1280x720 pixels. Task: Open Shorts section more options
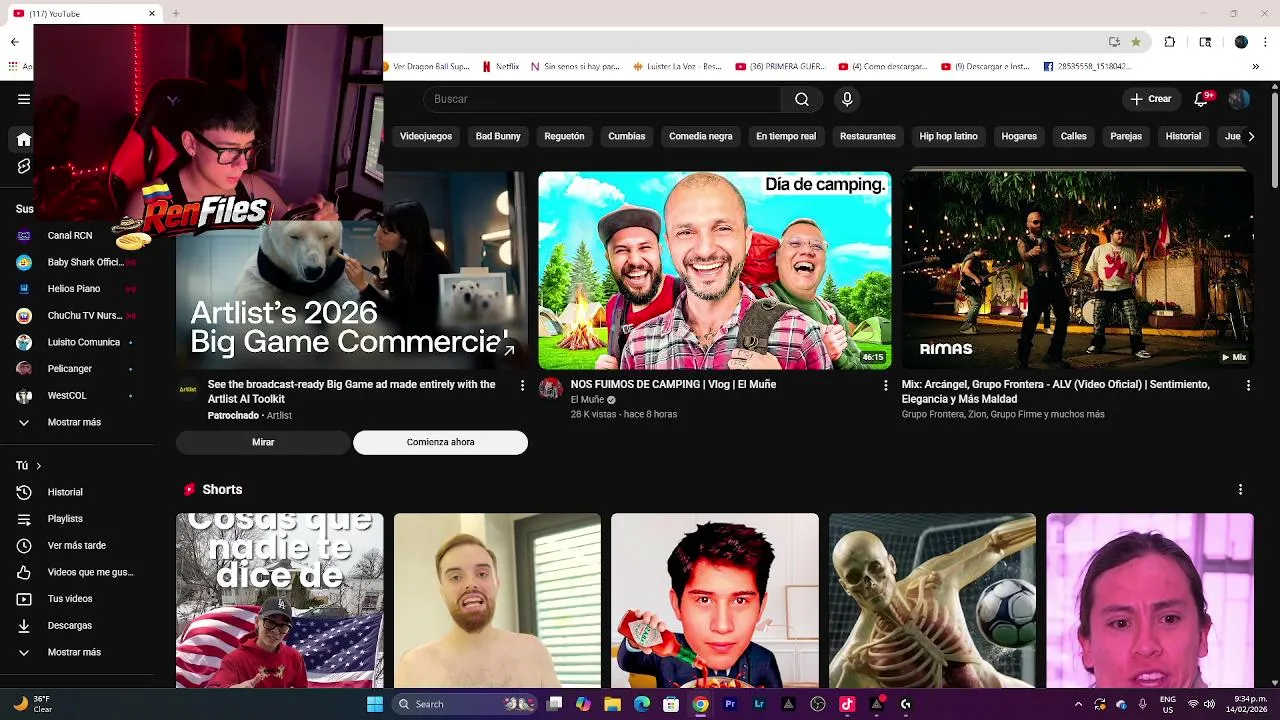[1240, 489]
